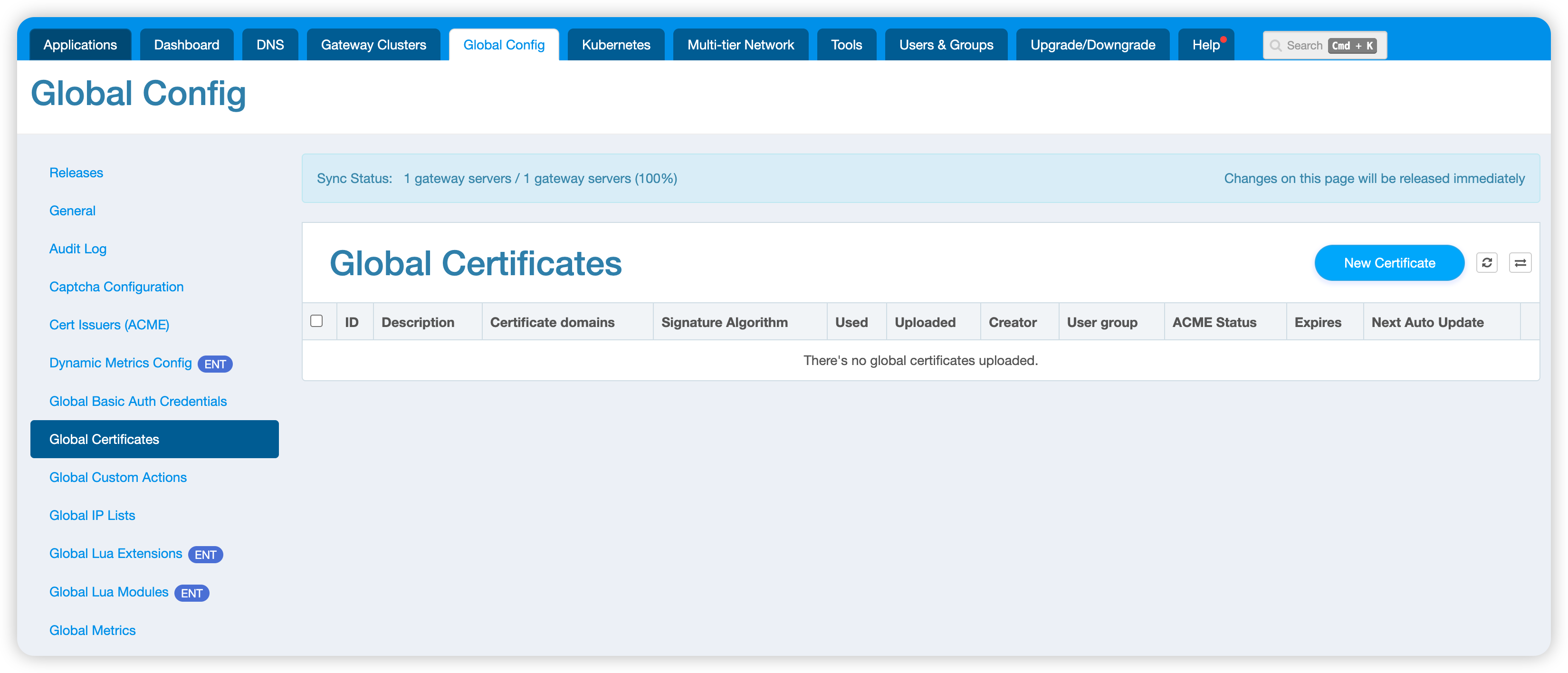Open the Kubernetes tab
The image size is (1568, 673).
tap(615, 45)
